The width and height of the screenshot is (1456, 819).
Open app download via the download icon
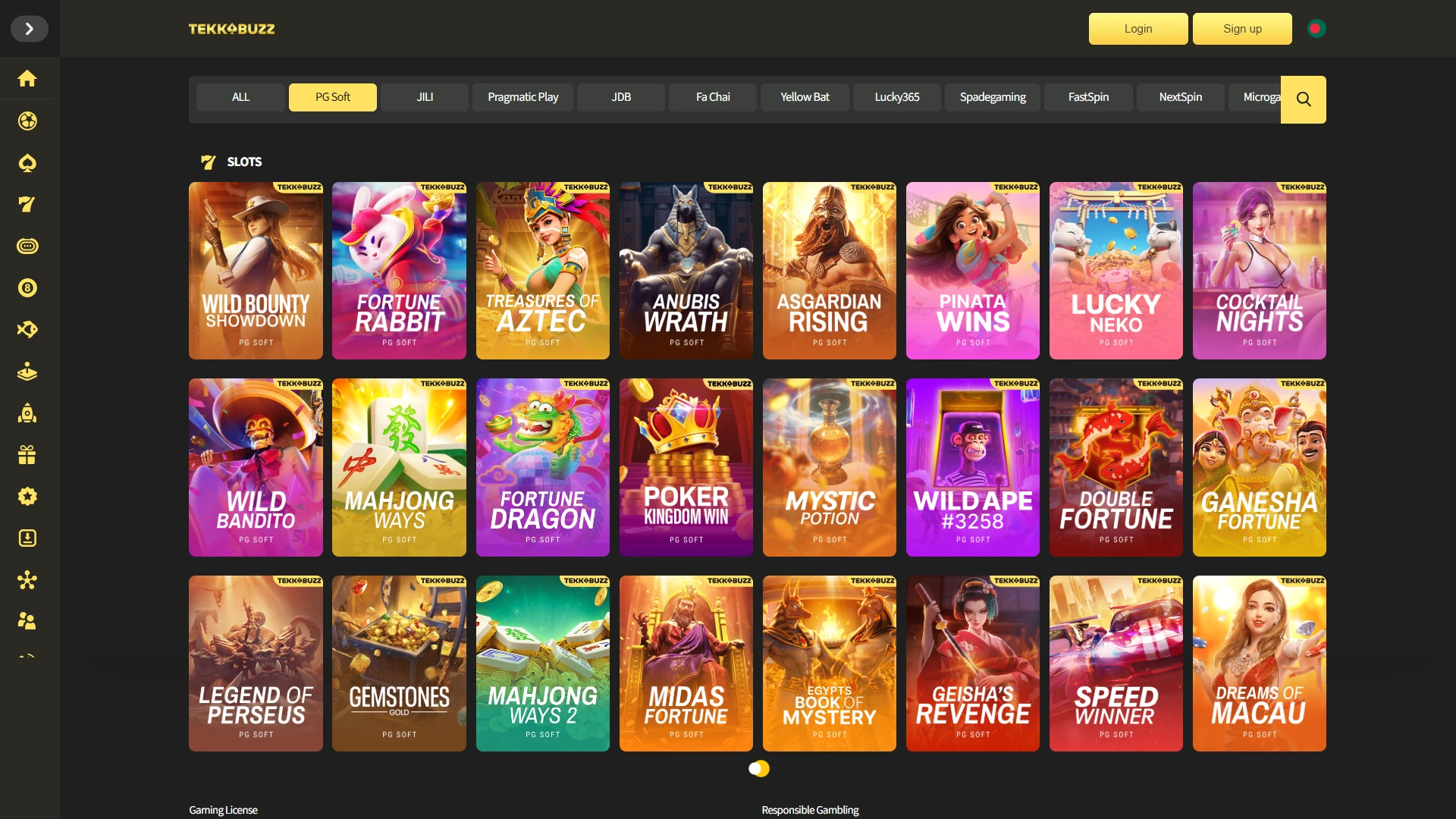point(27,538)
